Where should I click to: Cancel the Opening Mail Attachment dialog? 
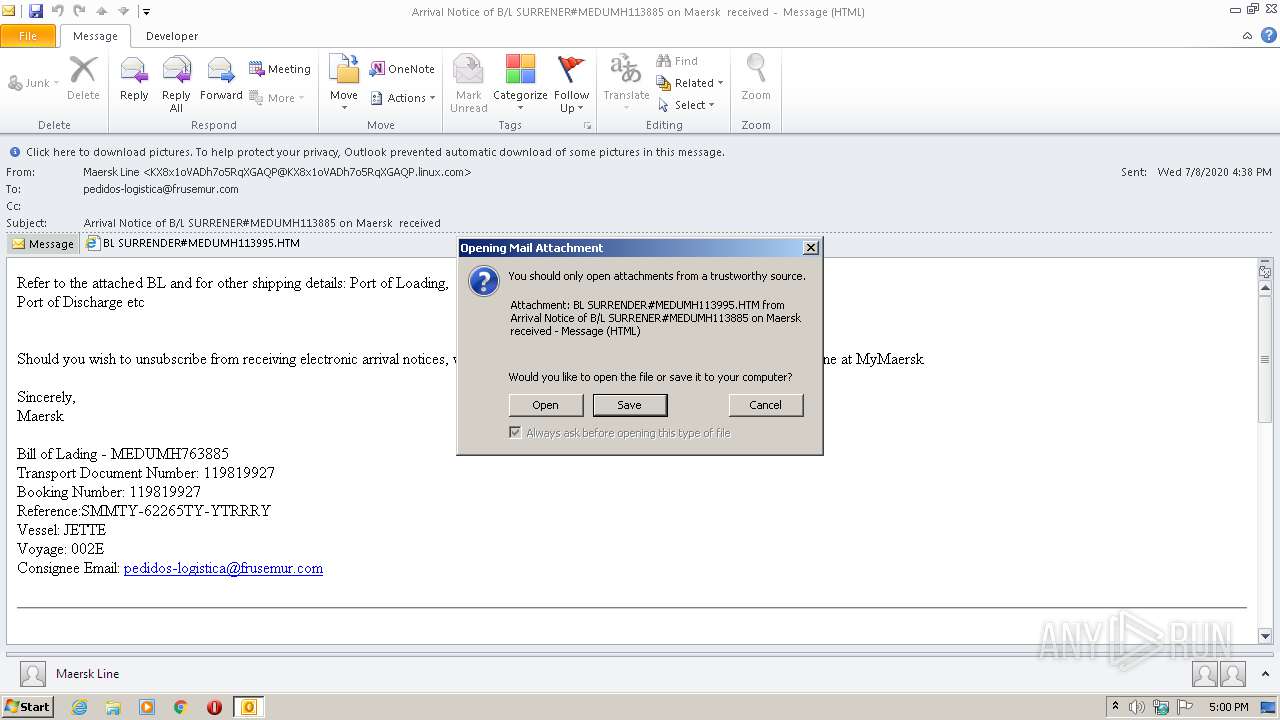coord(765,405)
